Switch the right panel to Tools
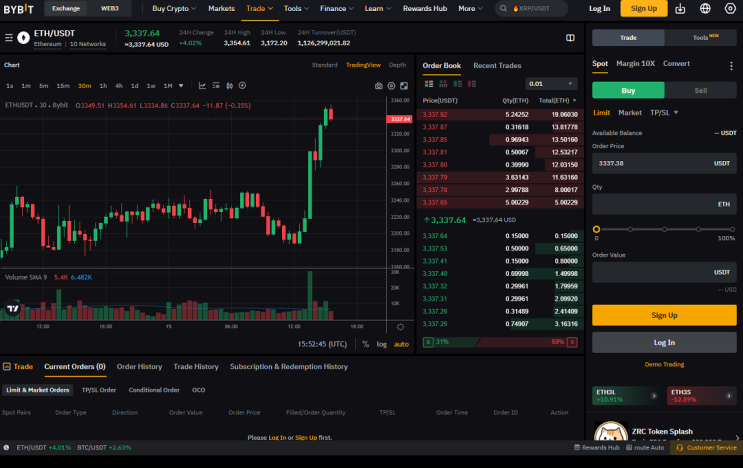This screenshot has height=468, width=743. click(701, 37)
